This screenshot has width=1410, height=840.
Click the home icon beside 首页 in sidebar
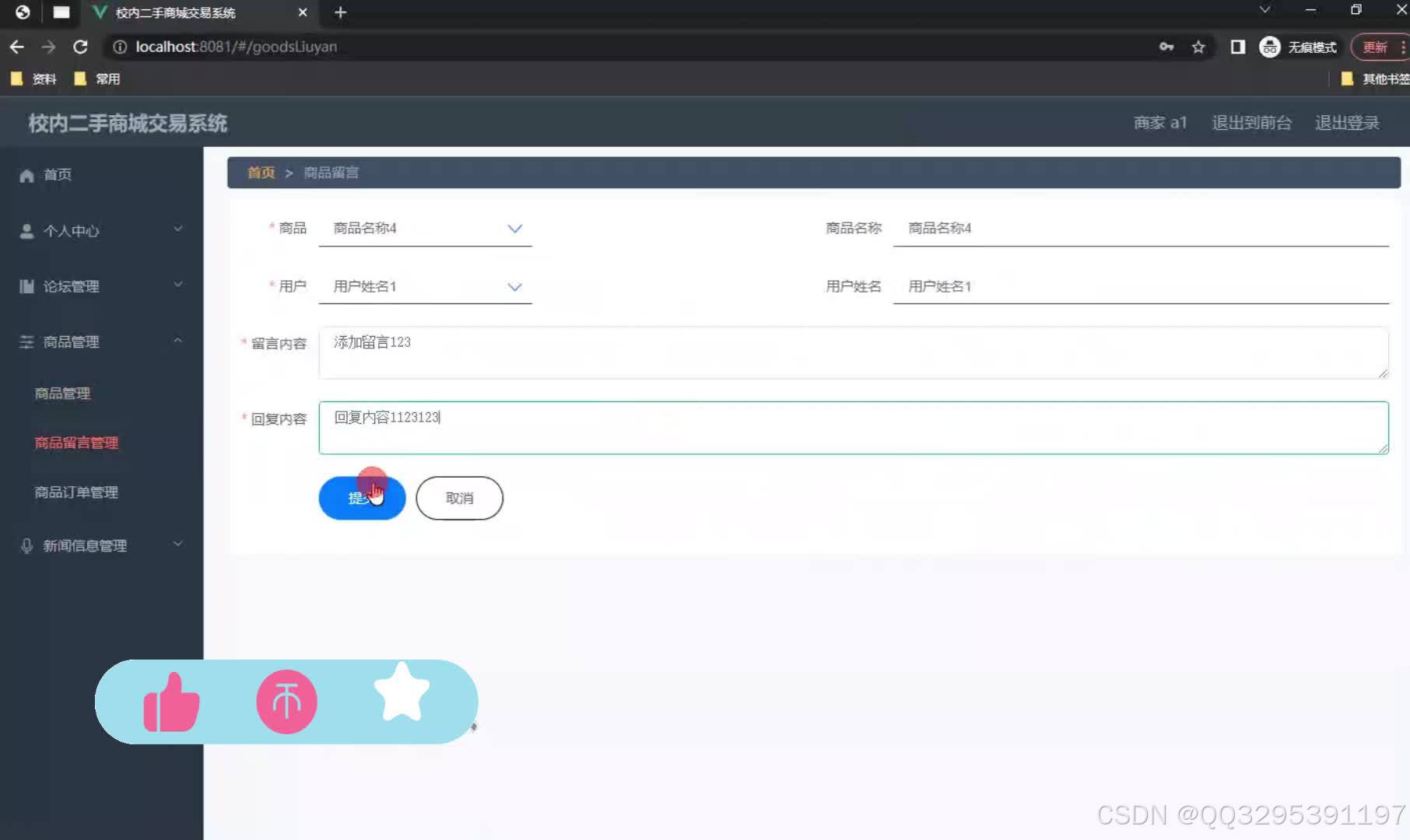point(26,176)
